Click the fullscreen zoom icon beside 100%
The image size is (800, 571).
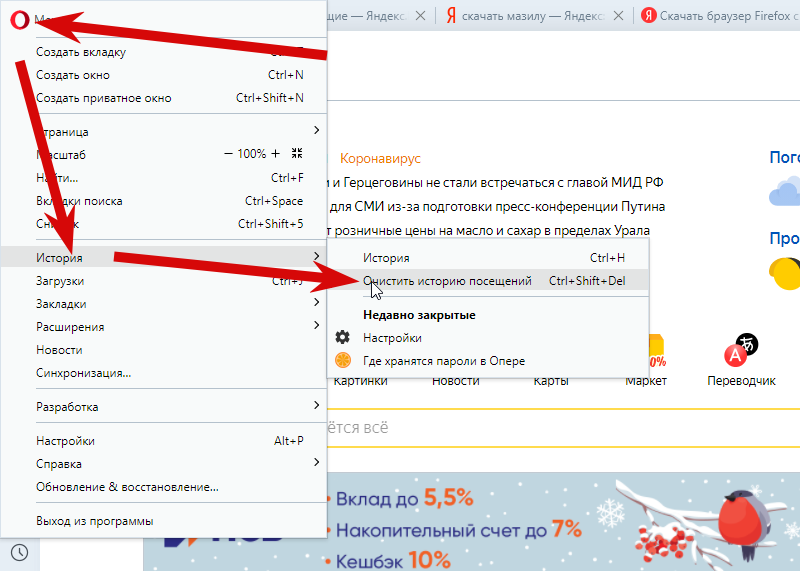tap(297, 153)
